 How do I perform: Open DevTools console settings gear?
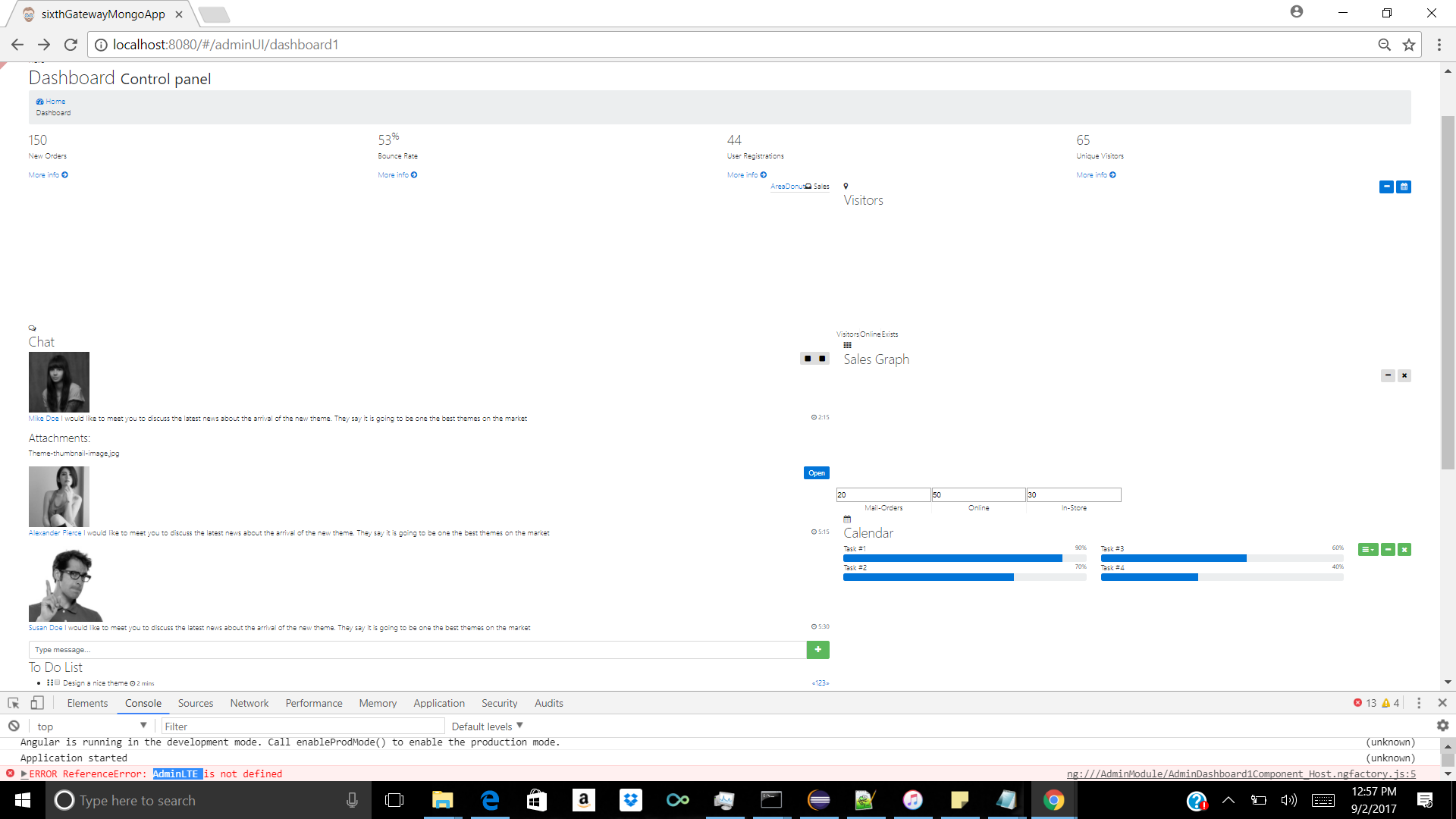click(x=1442, y=726)
